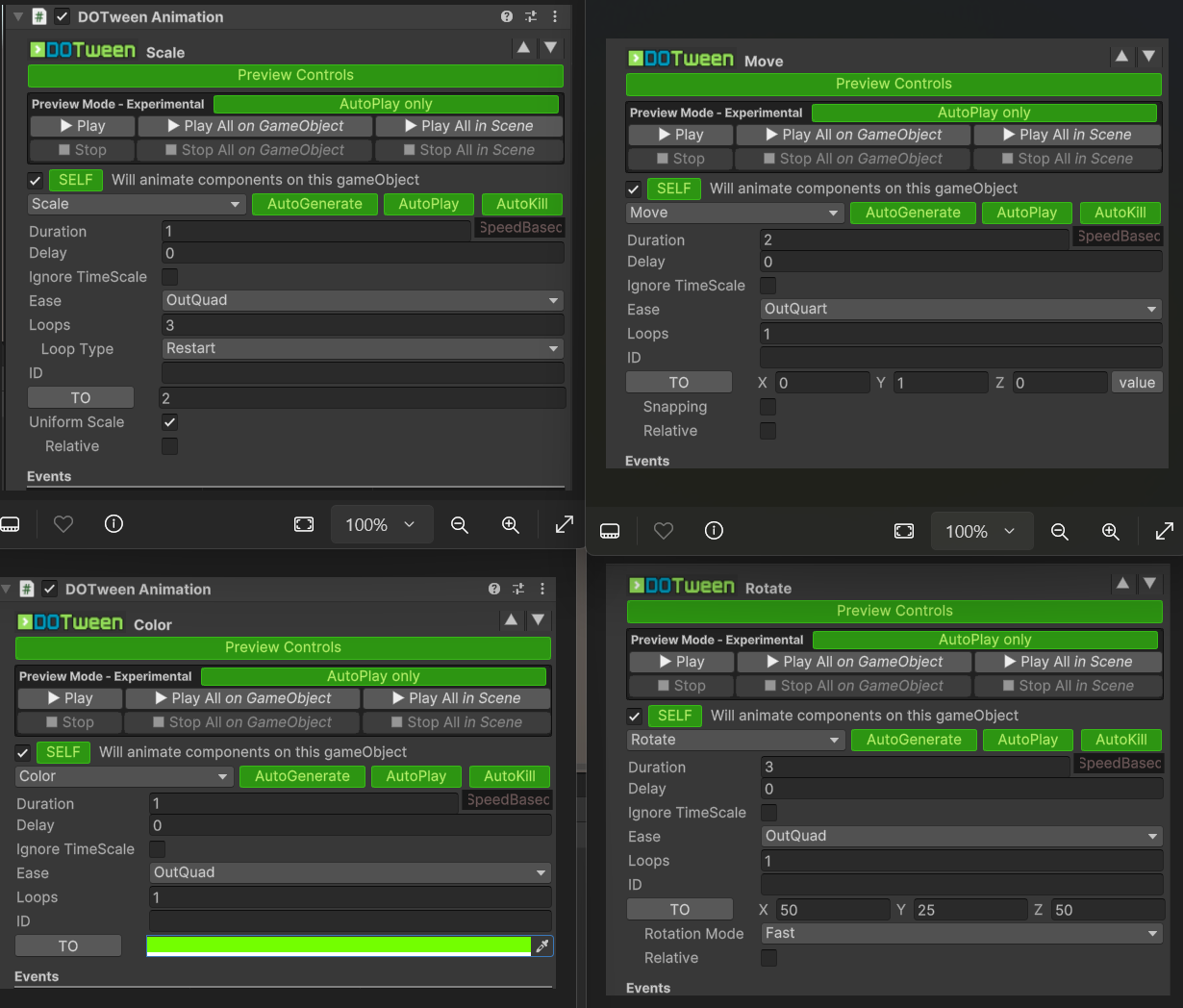The height and width of the screenshot is (1008, 1183).
Task: Open Ease dropdown showing OutQuart
Action: (961, 309)
